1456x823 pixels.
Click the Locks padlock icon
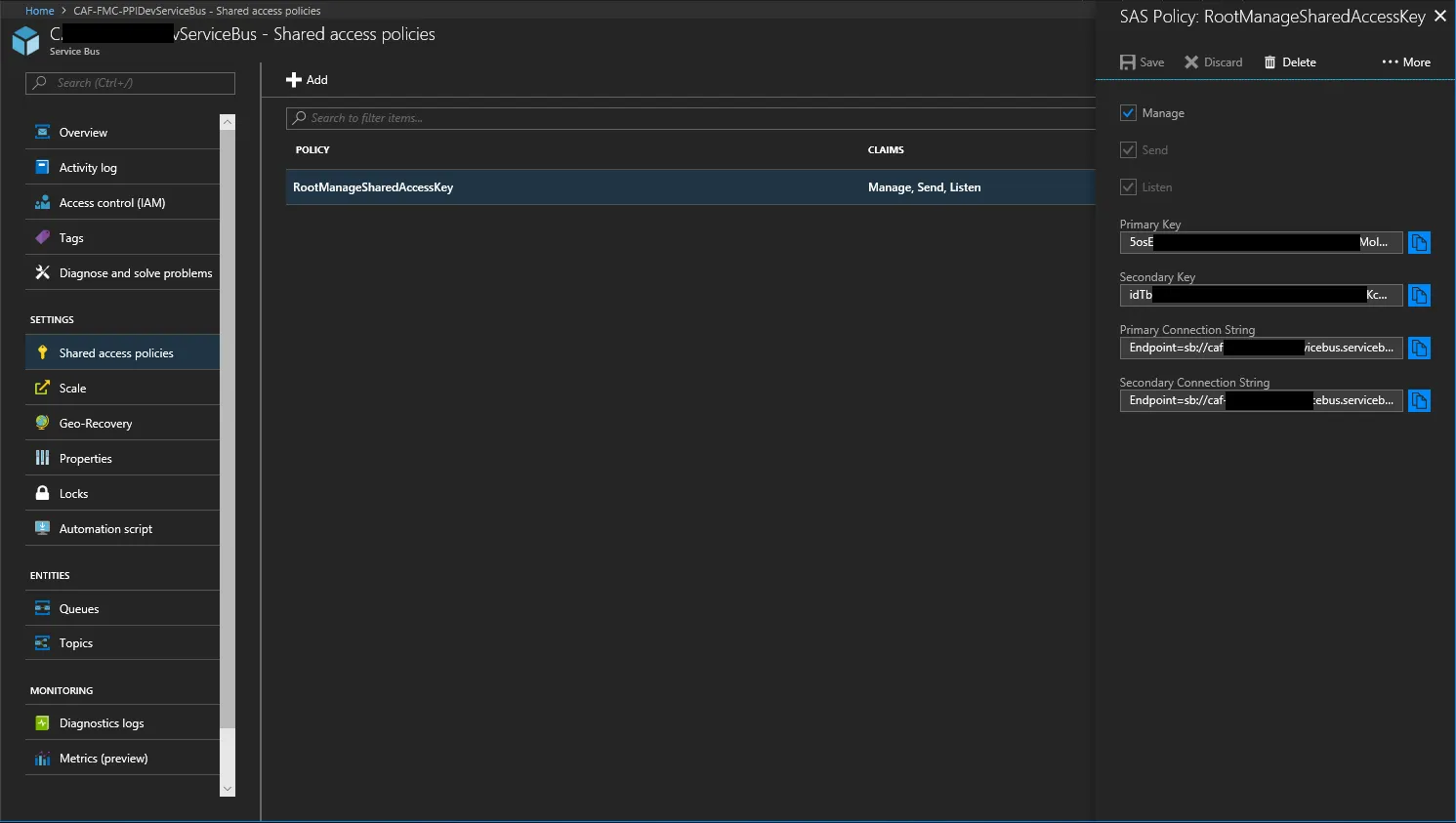point(42,493)
